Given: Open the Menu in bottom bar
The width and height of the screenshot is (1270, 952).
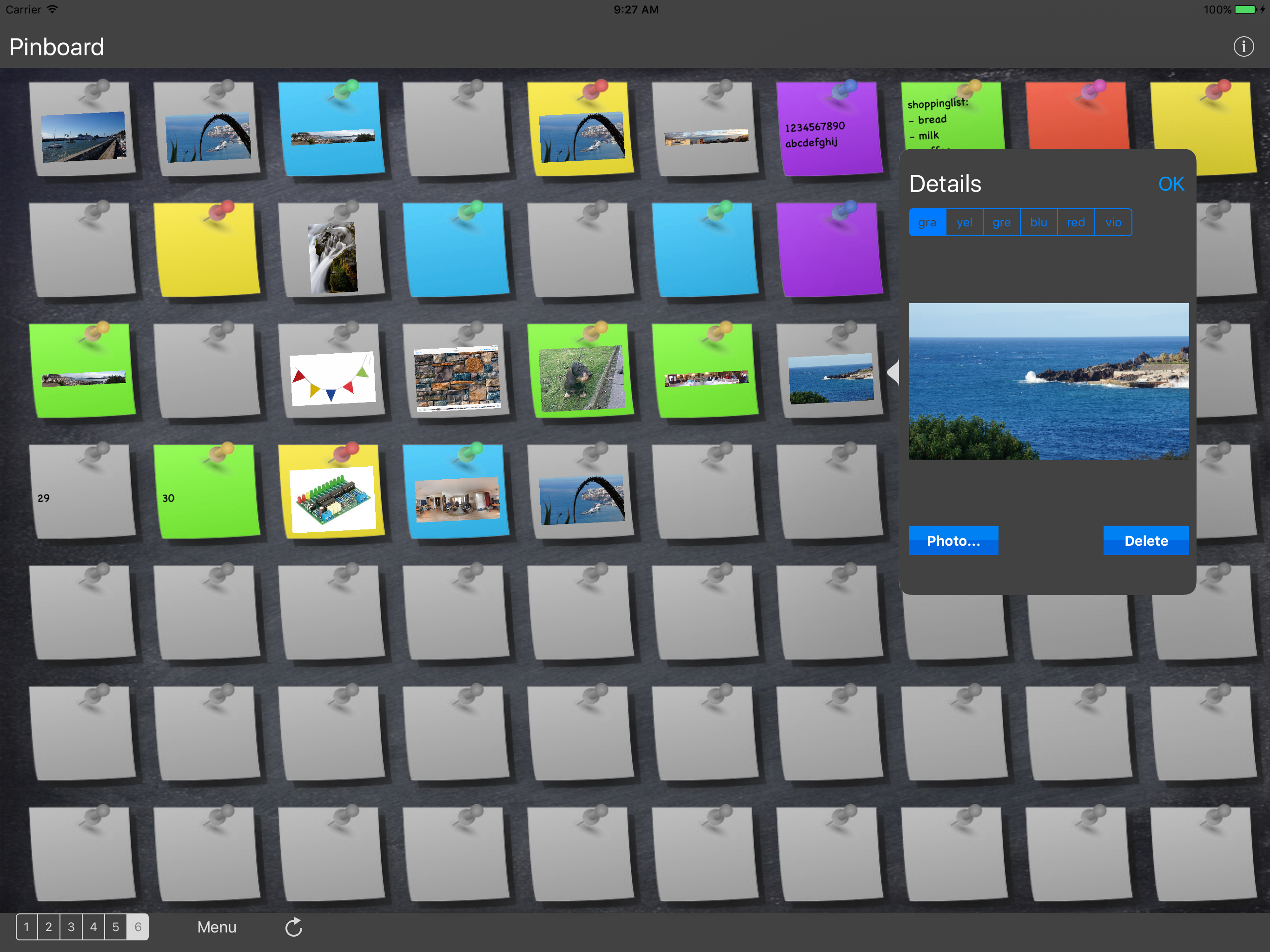Looking at the screenshot, I should [217, 927].
